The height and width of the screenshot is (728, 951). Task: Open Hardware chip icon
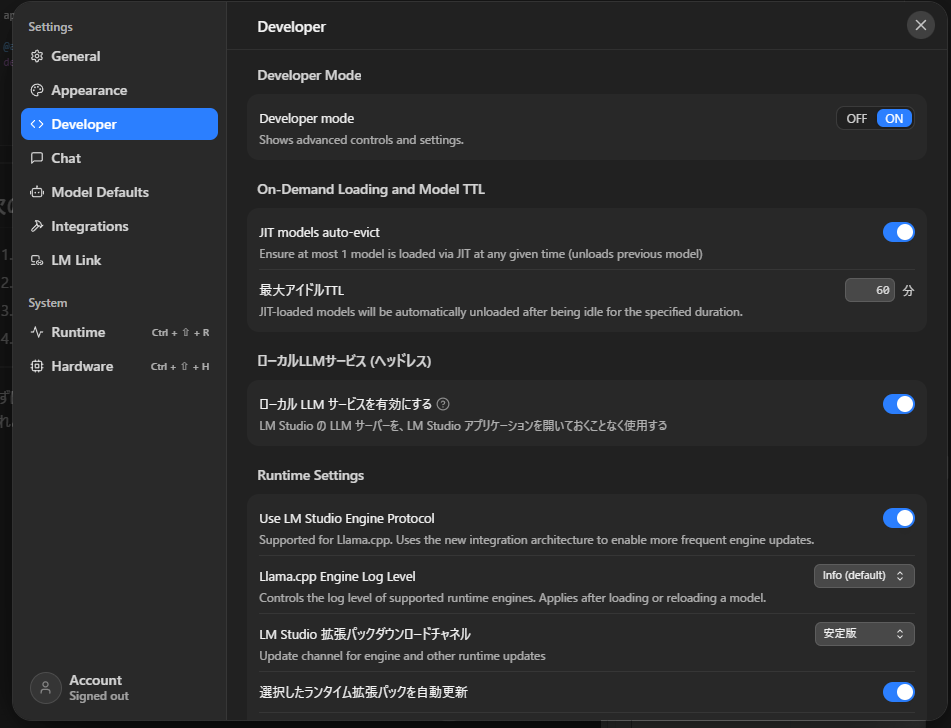(37, 366)
